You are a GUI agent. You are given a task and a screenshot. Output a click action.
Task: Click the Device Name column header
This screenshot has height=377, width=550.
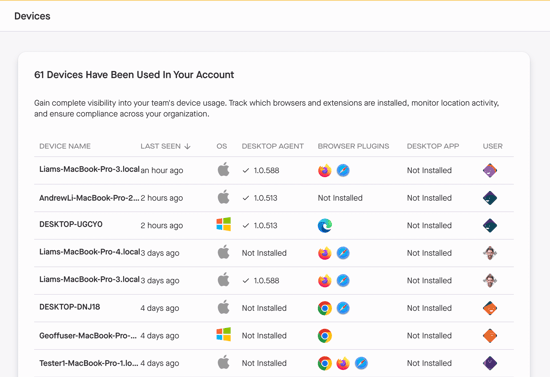pos(65,146)
